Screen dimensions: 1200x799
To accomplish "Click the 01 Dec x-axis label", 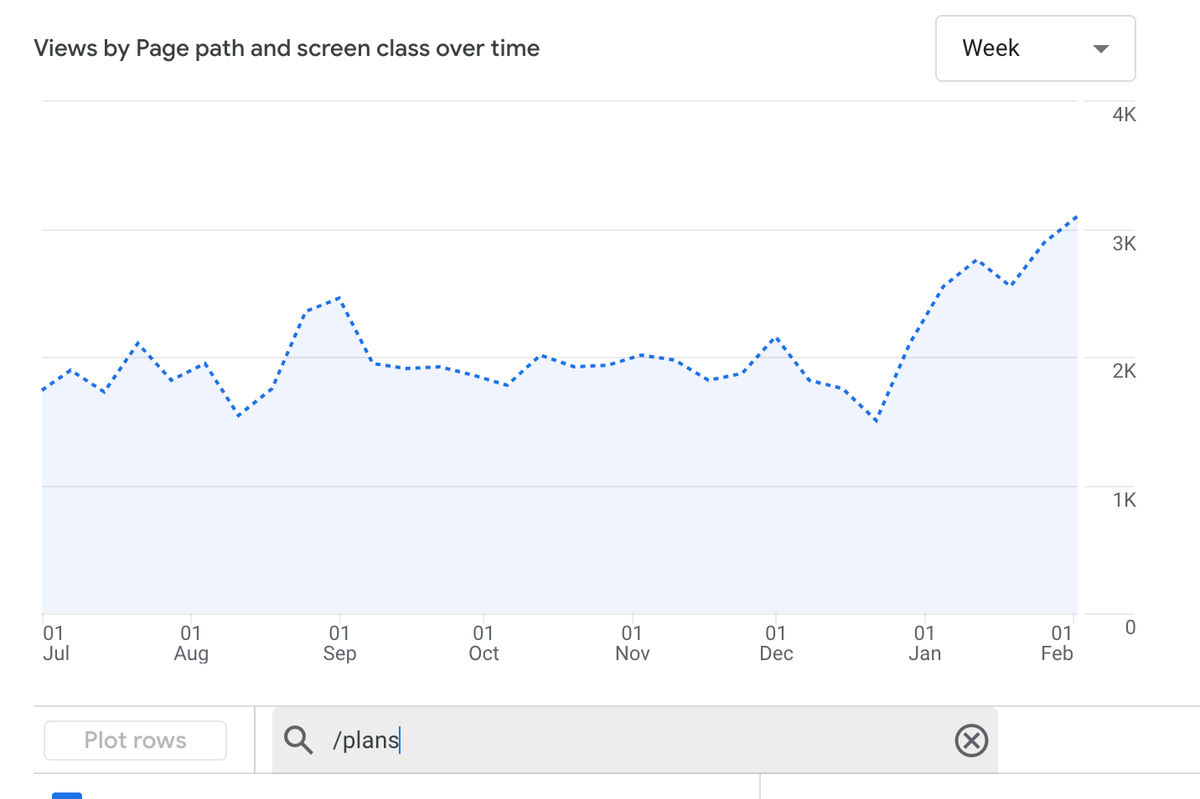I will point(776,643).
